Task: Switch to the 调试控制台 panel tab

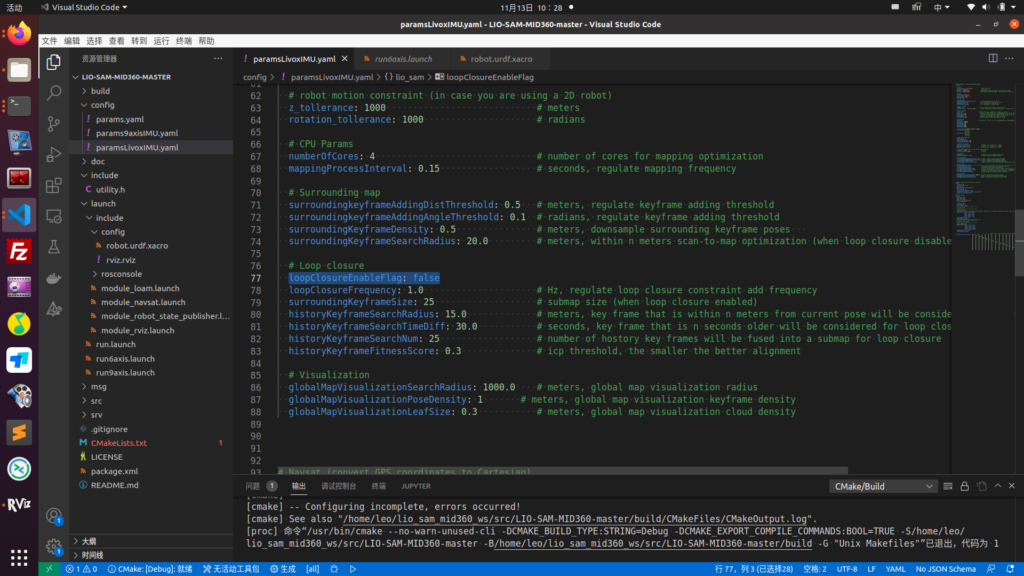Action: coord(338,486)
